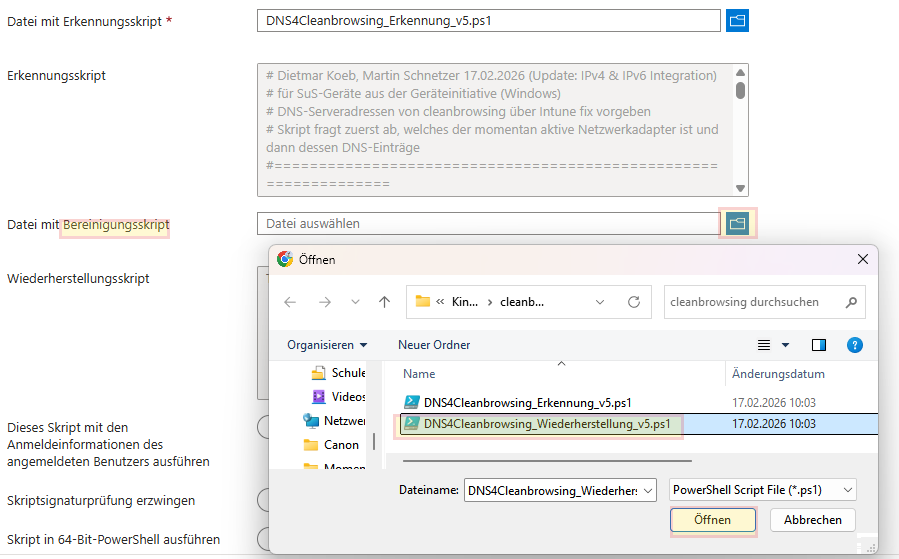Toggle the preview pane icon

click(819, 345)
